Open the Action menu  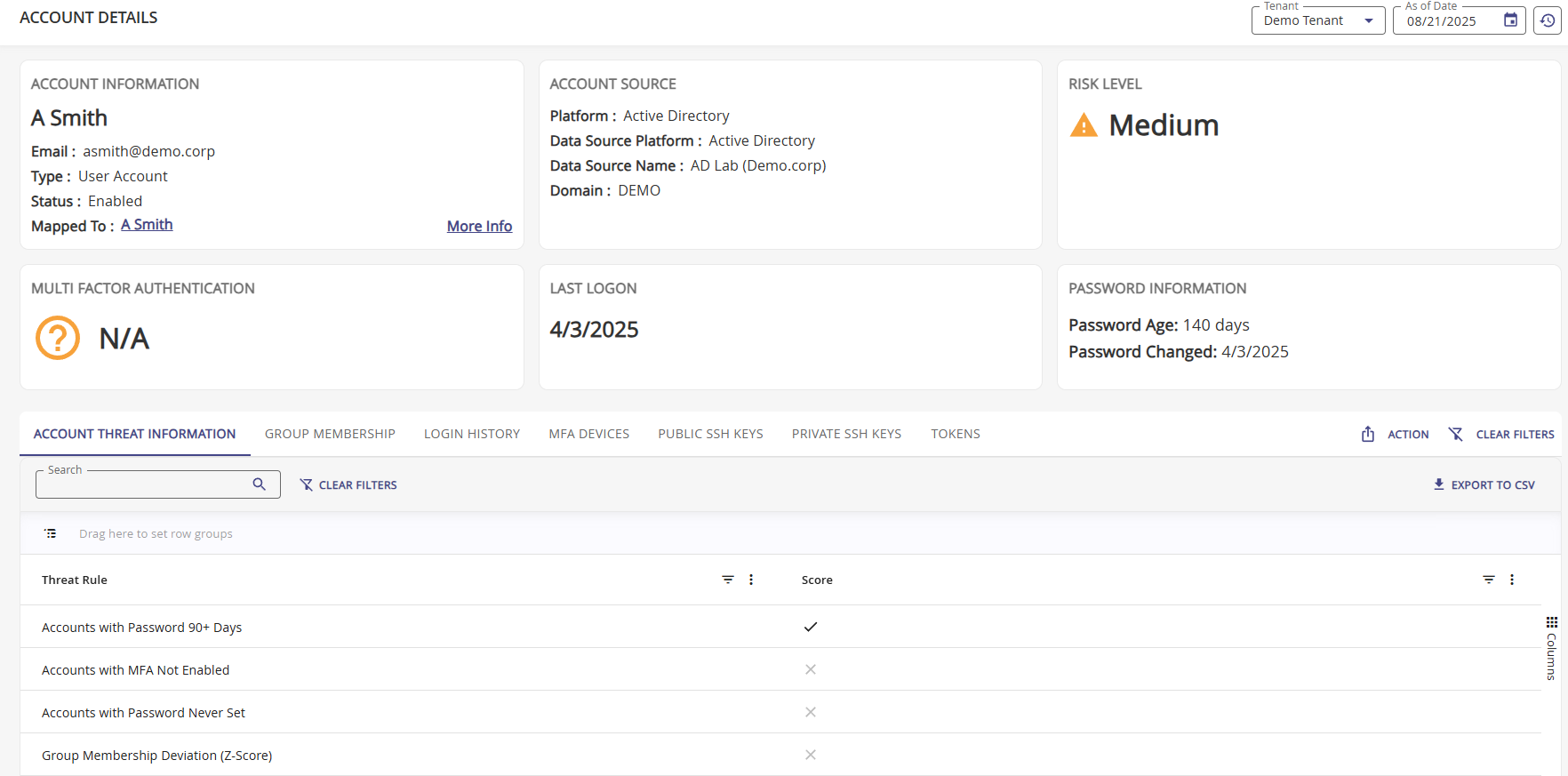point(1396,434)
